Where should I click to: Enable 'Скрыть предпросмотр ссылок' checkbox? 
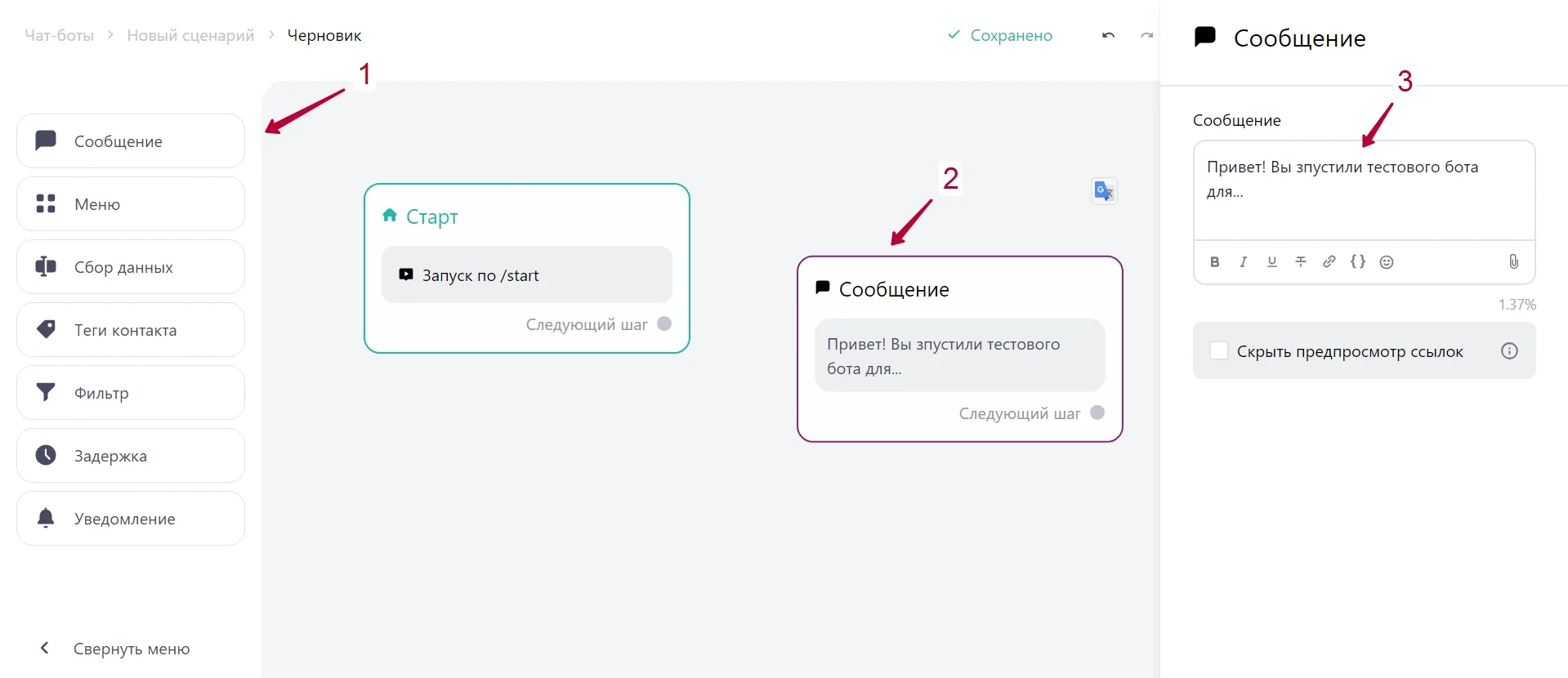(1219, 351)
